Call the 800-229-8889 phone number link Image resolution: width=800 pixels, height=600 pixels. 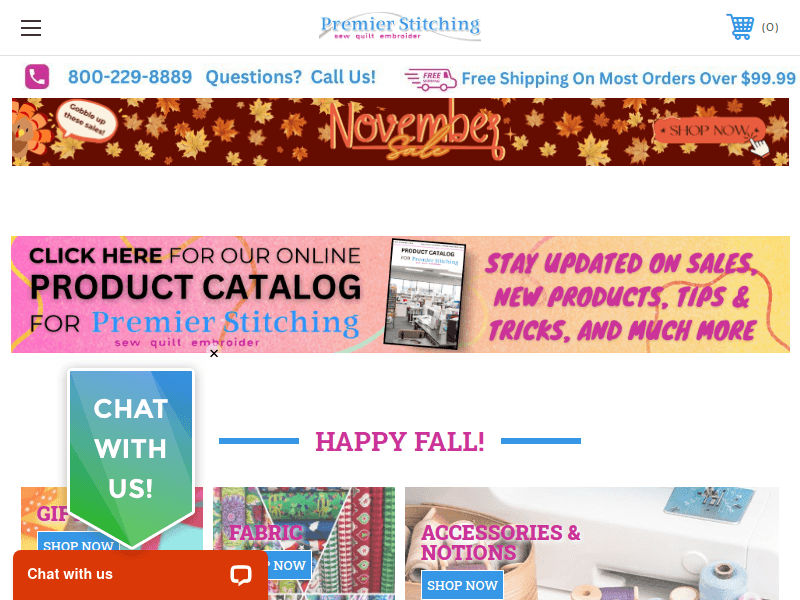[x=130, y=77]
